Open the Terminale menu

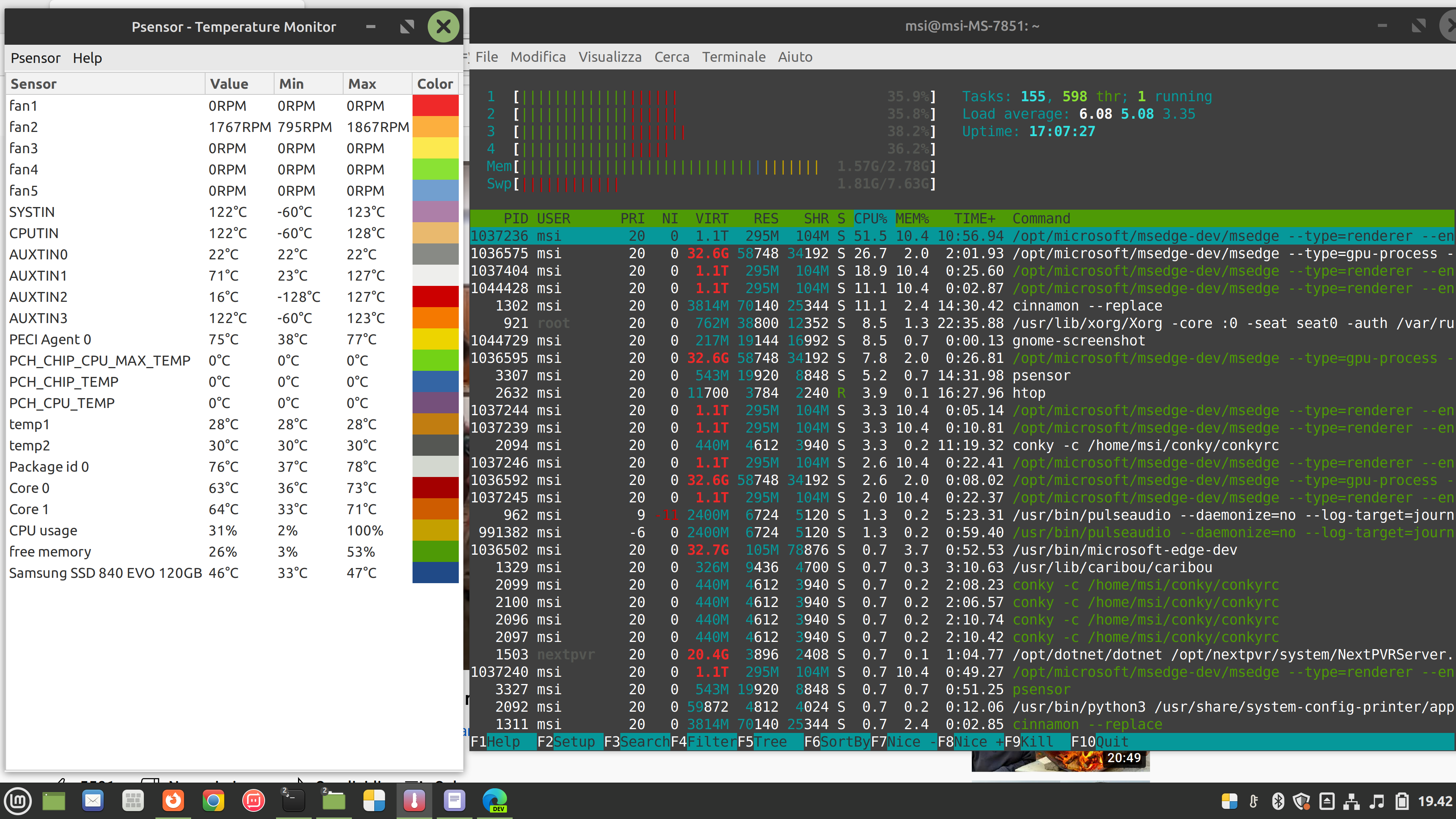[x=733, y=57]
